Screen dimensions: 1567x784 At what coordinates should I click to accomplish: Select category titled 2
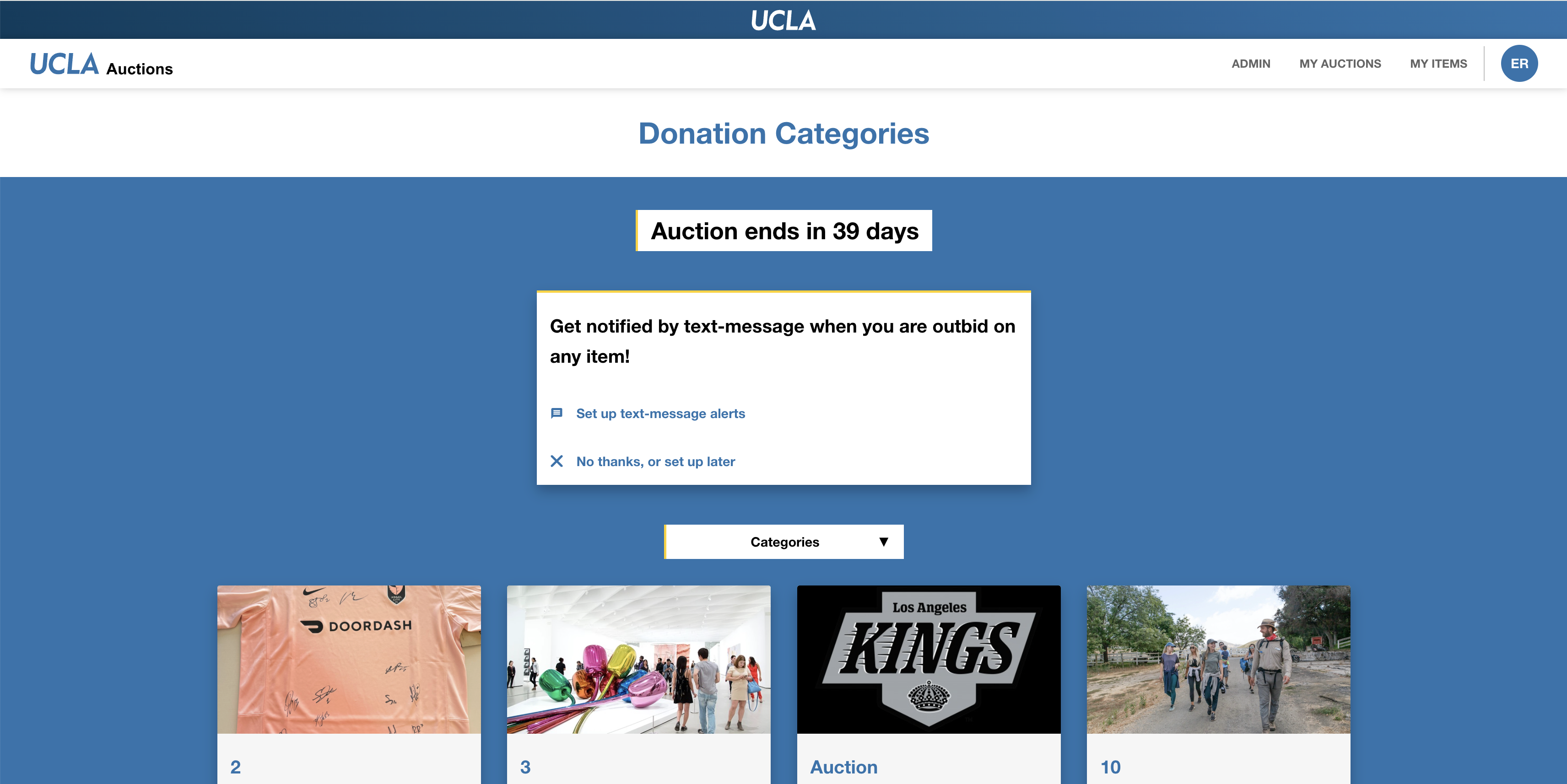[x=235, y=767]
